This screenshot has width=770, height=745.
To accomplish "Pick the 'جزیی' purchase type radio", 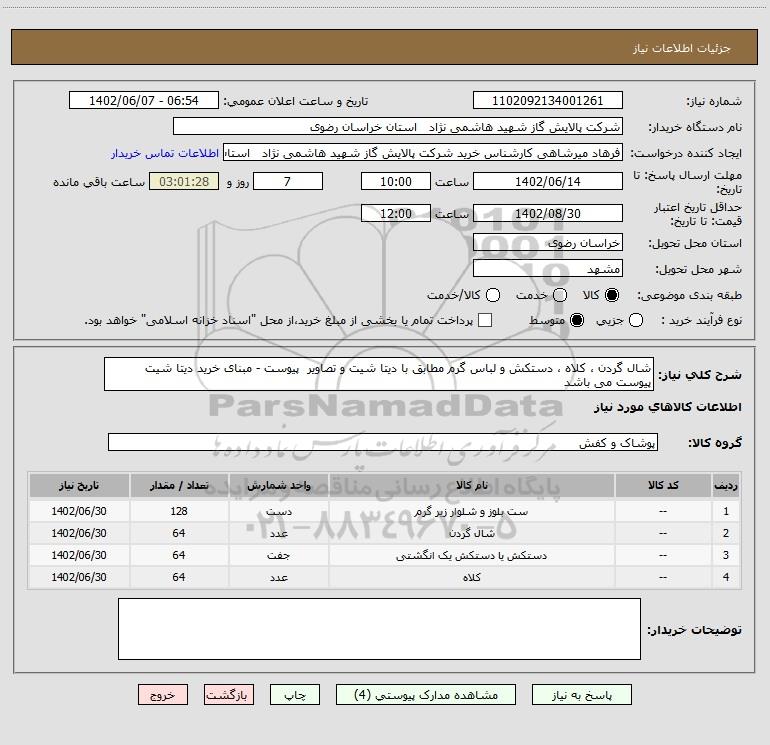I will pyautogui.click(x=637, y=320).
